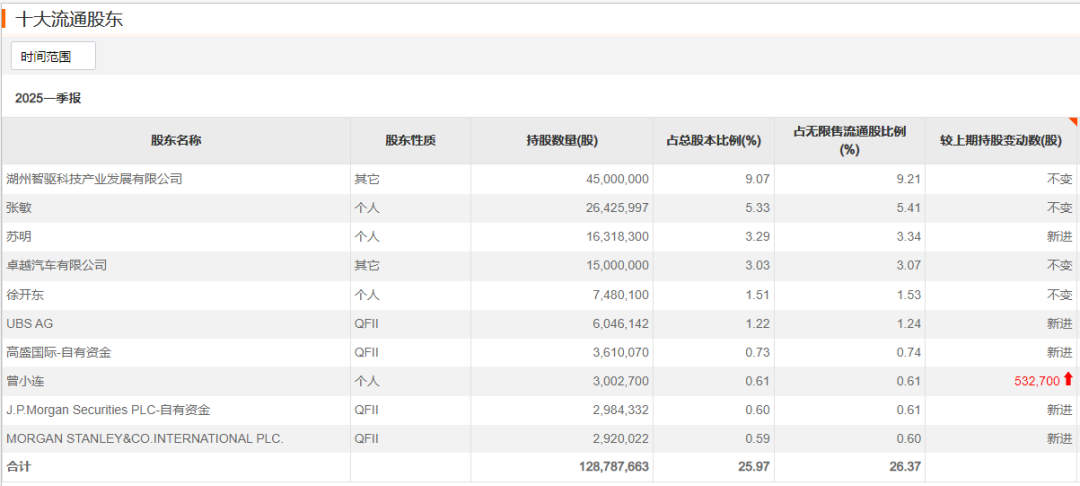Click the orange corner triangle in table header
Viewport: 1080px width, 486px height.
tap(1074, 121)
